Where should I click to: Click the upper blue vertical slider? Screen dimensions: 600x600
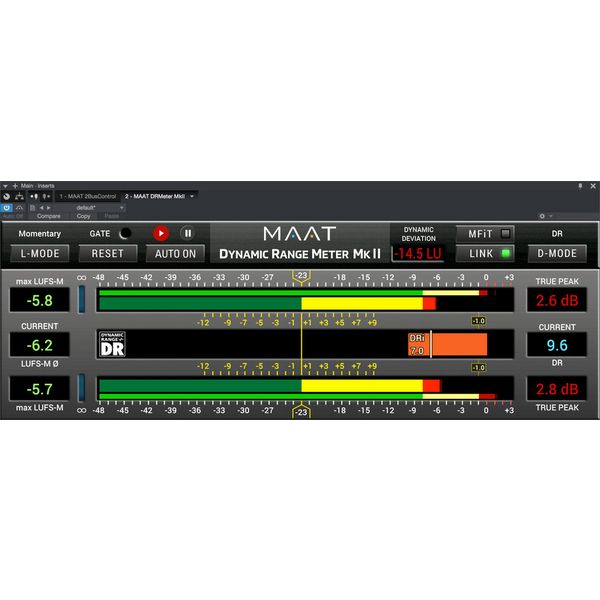click(82, 299)
